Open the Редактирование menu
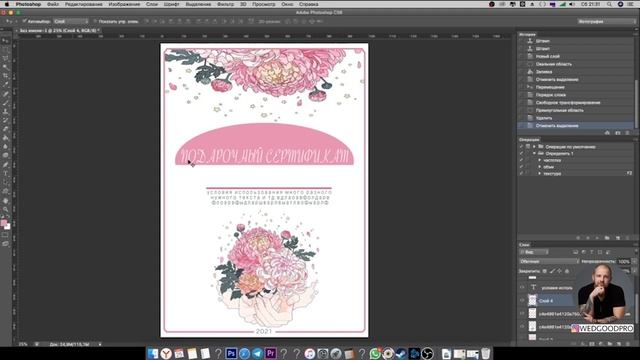Screen dimensions: 640x360 (84, 4)
